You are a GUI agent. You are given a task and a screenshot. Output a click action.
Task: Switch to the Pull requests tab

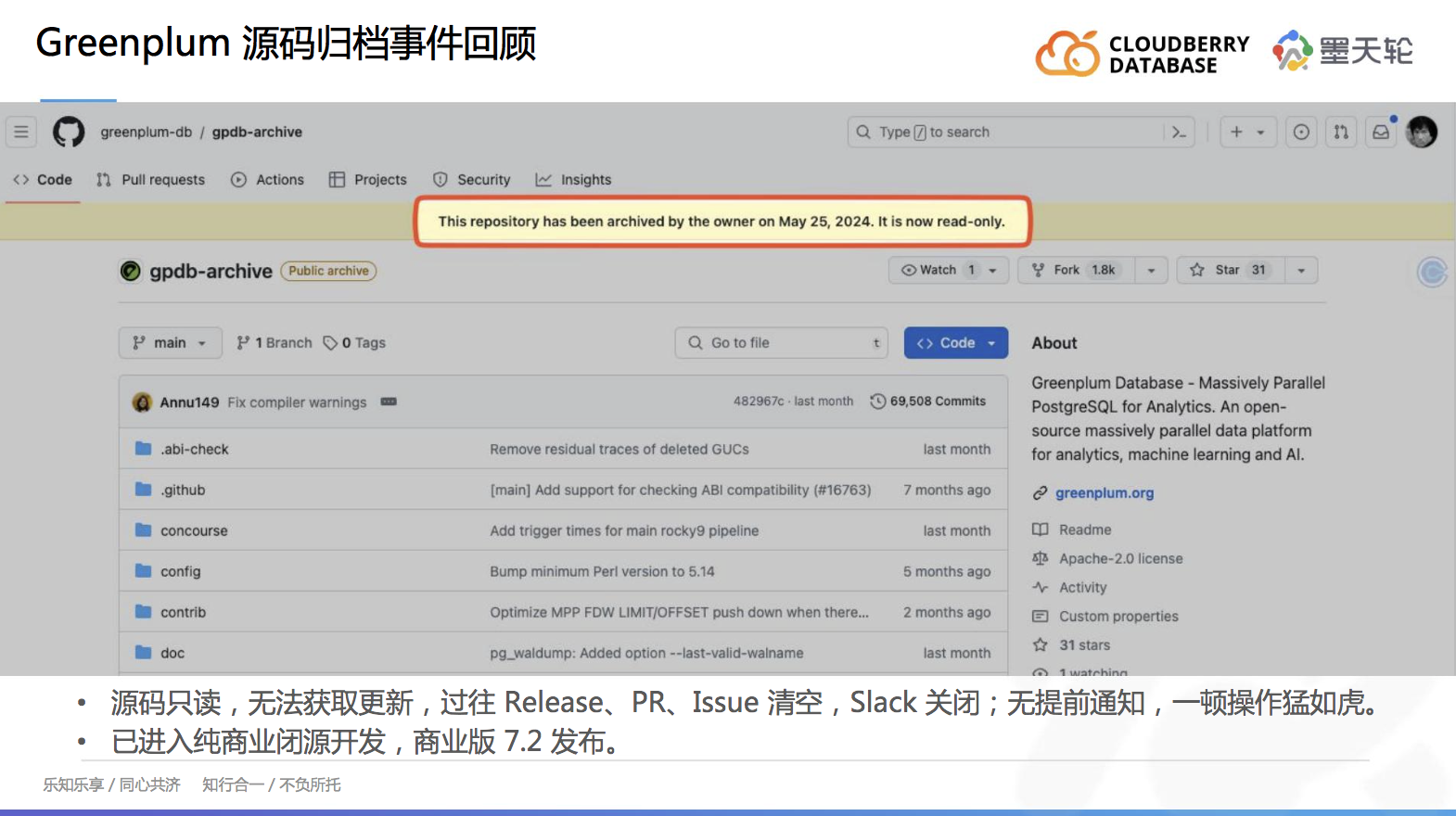coord(150,180)
